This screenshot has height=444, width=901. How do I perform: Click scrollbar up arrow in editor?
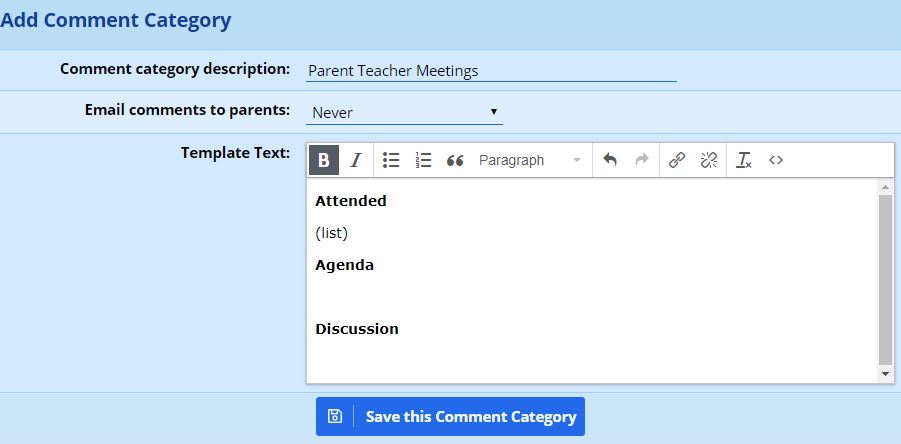[886, 187]
